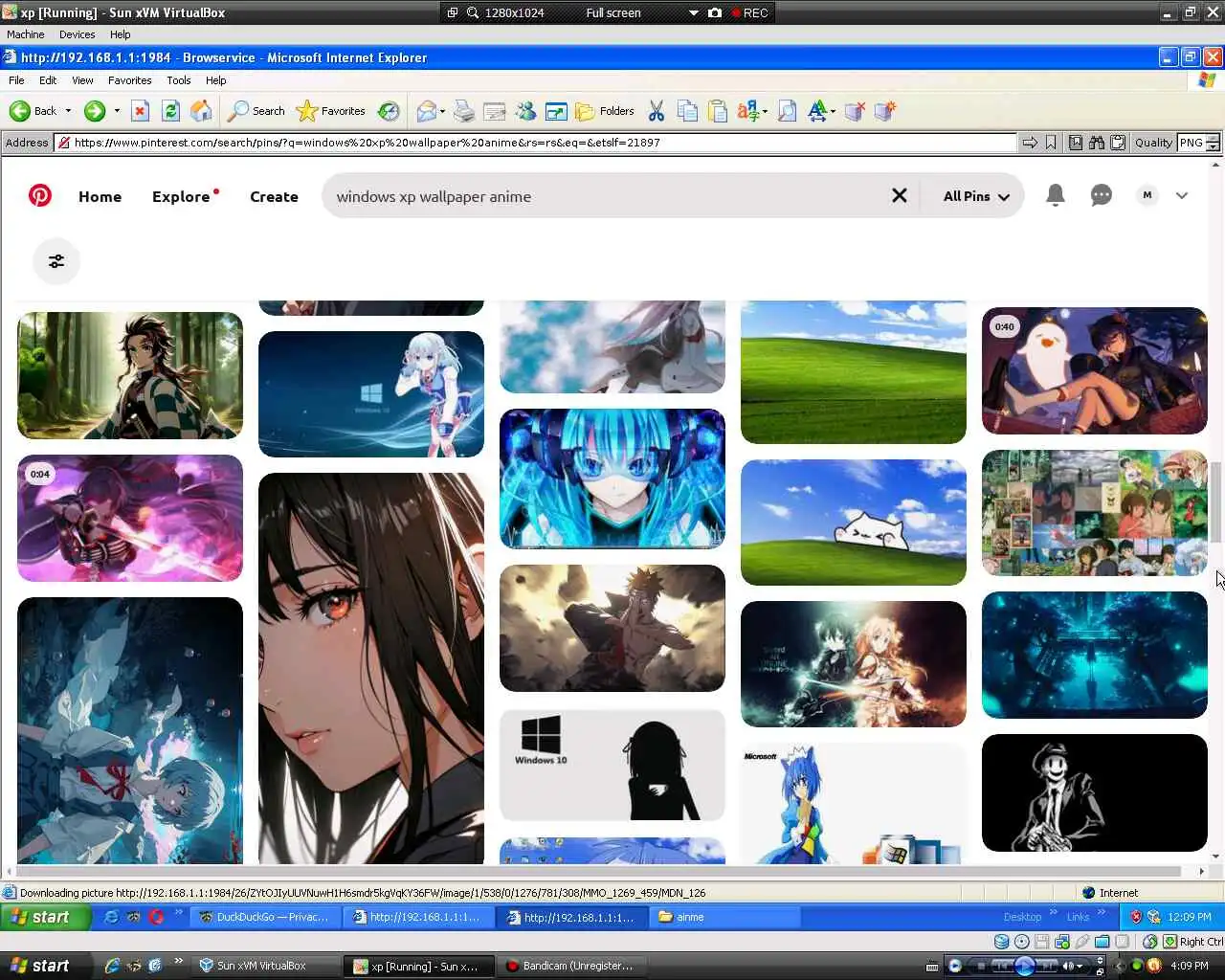The width and height of the screenshot is (1225, 980).
Task: Go to Pinterest Home link
Action: [x=100, y=196]
